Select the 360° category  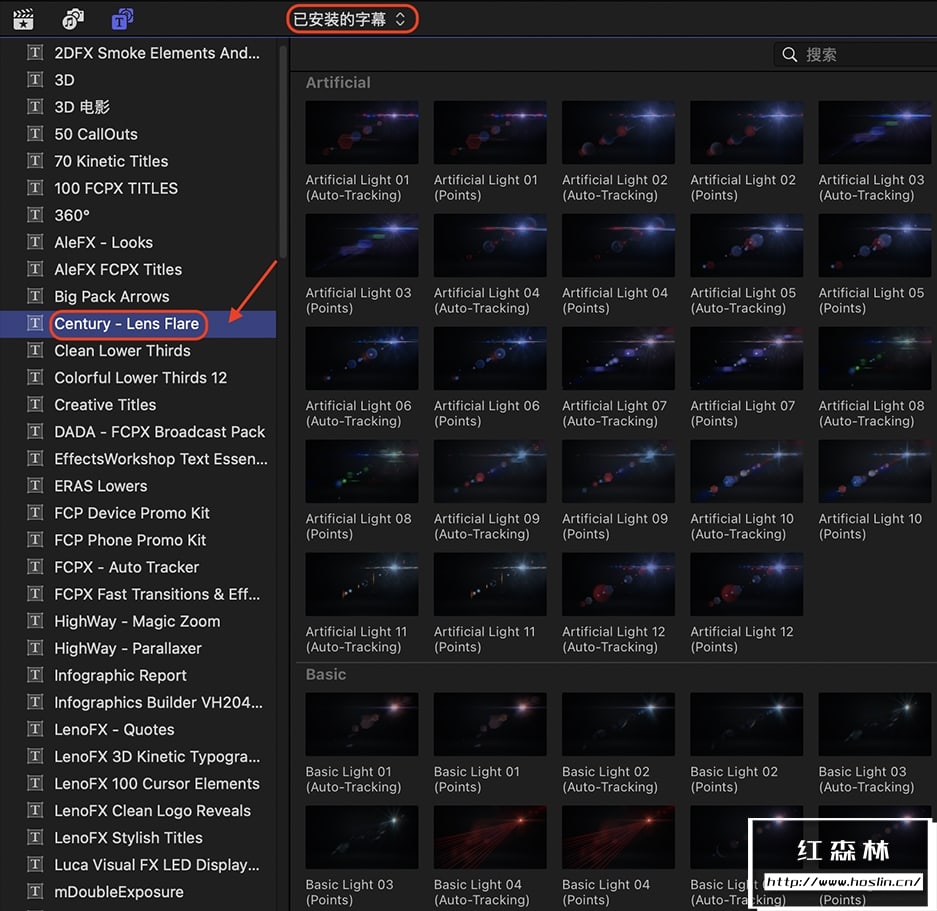[x=138, y=215]
